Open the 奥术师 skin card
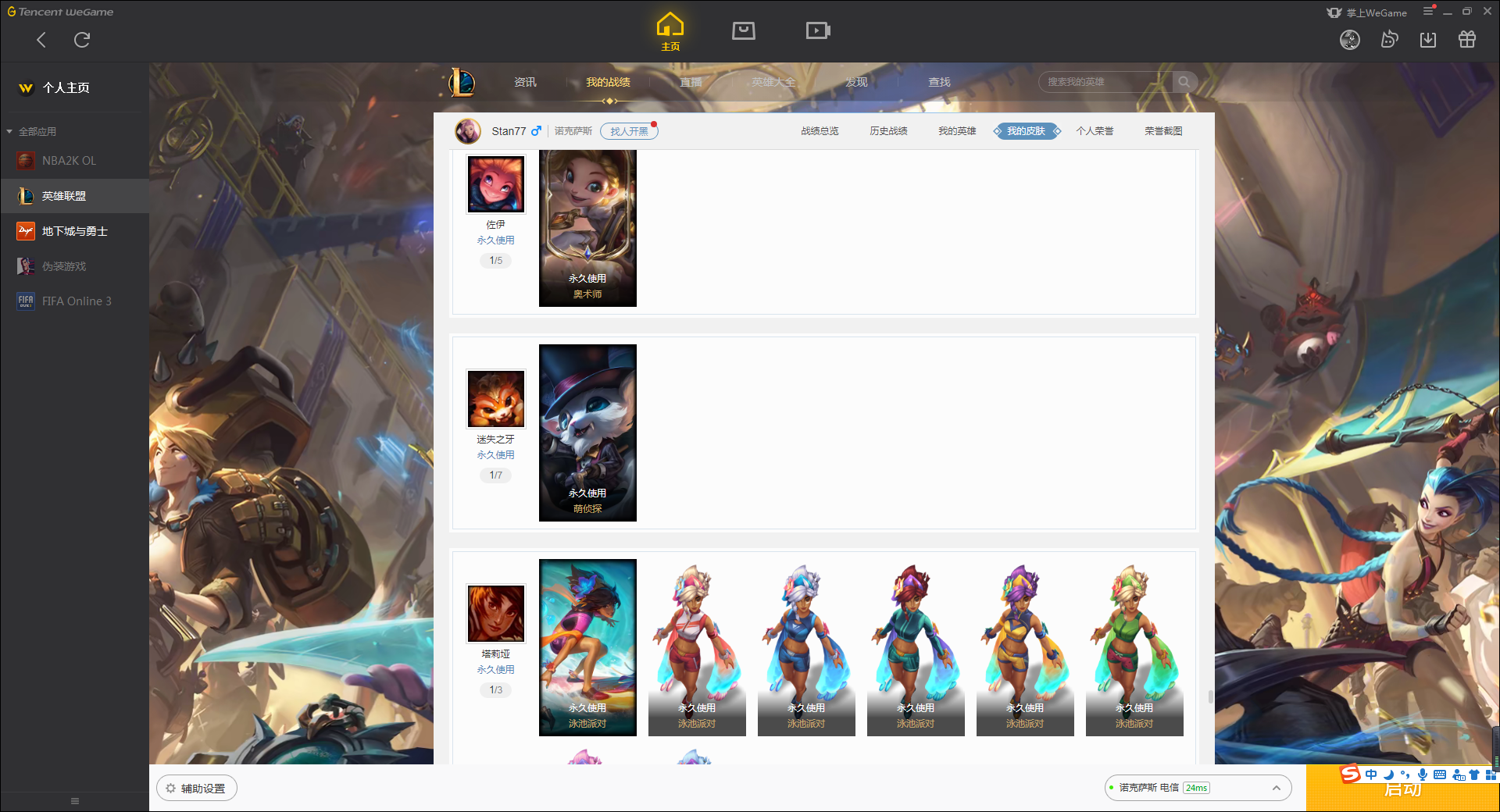This screenshot has width=1500, height=812. click(587, 228)
